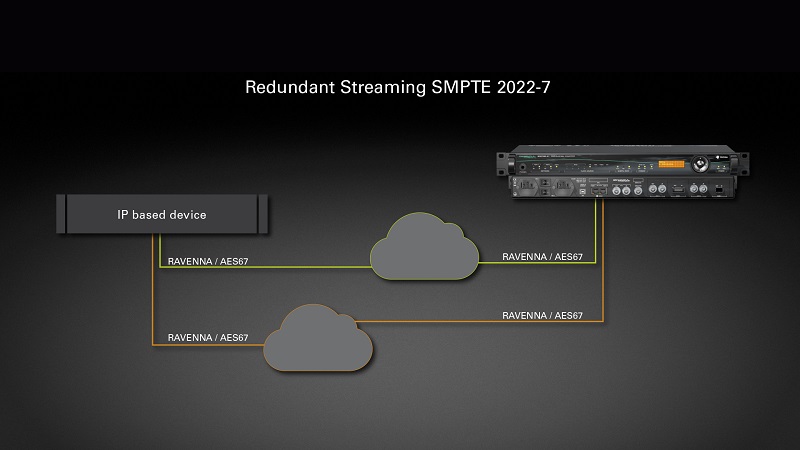Click 'RAVENNA / AES67' label on the right green line
The width and height of the screenshot is (800, 450).
[x=542, y=257]
